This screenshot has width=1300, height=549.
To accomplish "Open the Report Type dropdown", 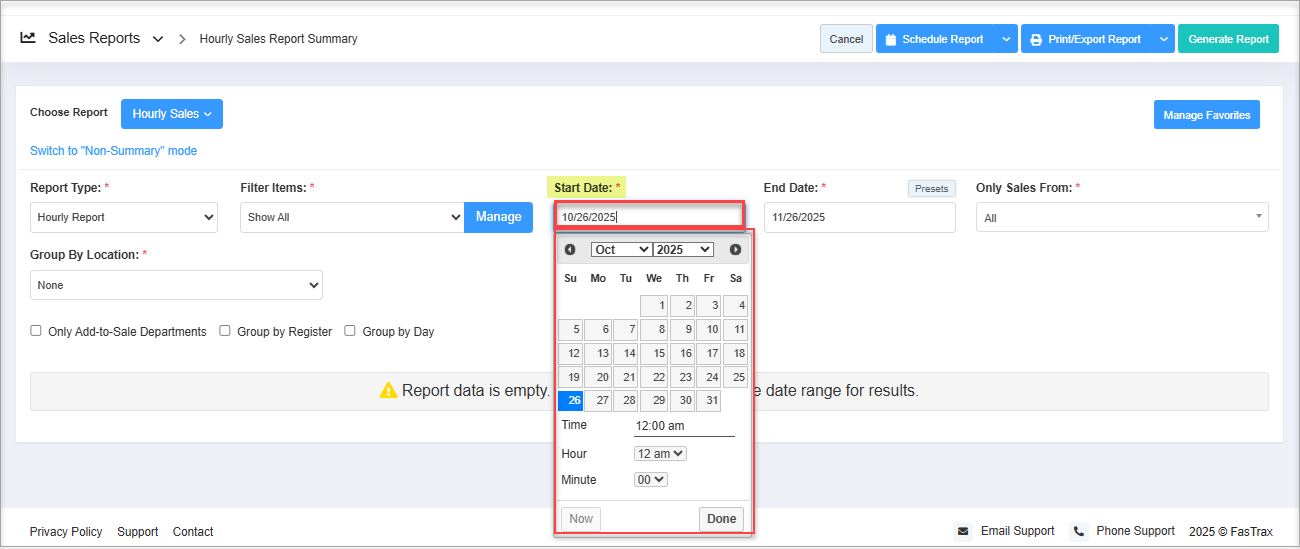I will 124,217.
